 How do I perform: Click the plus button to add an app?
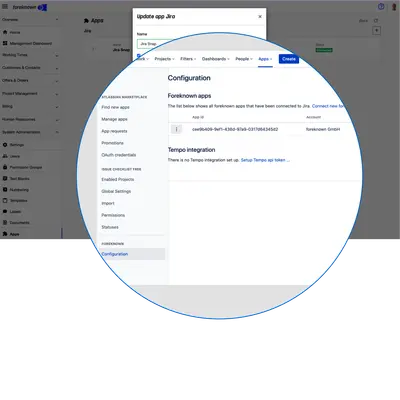(x=376, y=31)
